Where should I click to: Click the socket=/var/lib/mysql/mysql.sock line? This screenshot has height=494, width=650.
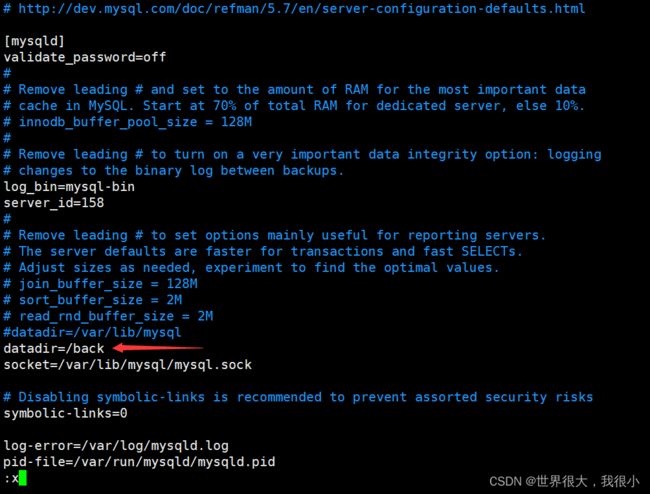coord(128,365)
